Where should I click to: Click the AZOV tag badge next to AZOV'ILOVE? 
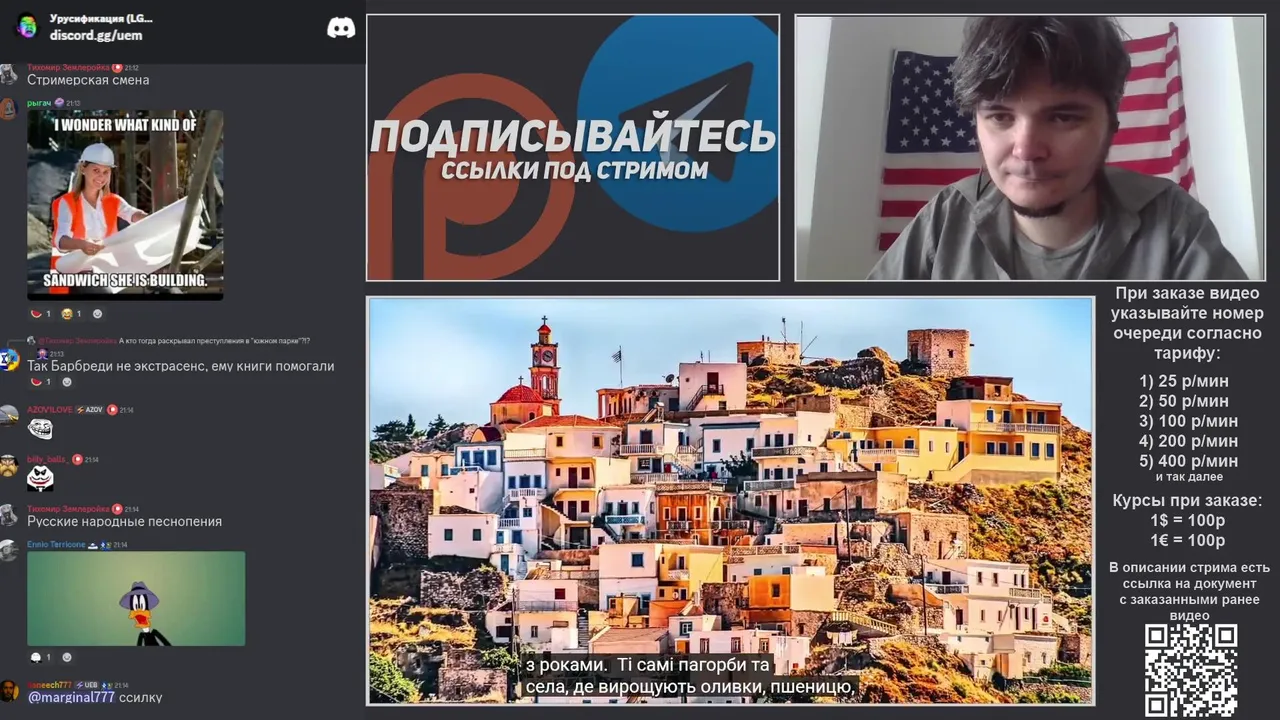tap(90, 410)
